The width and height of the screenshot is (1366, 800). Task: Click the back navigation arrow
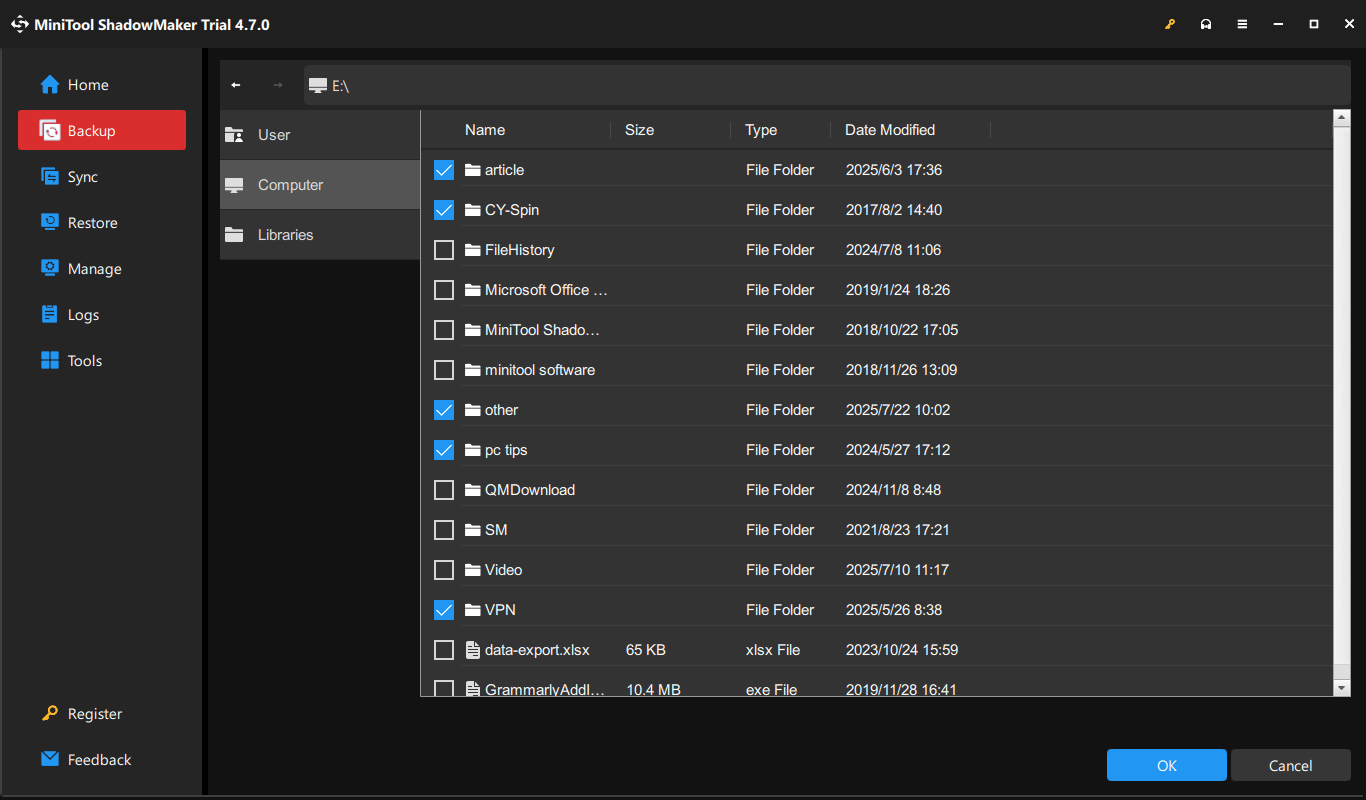pos(236,85)
